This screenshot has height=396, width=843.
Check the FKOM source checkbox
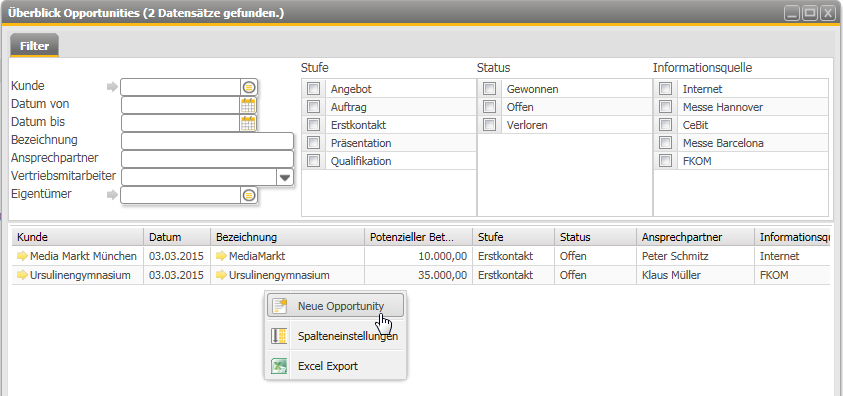(x=666, y=161)
